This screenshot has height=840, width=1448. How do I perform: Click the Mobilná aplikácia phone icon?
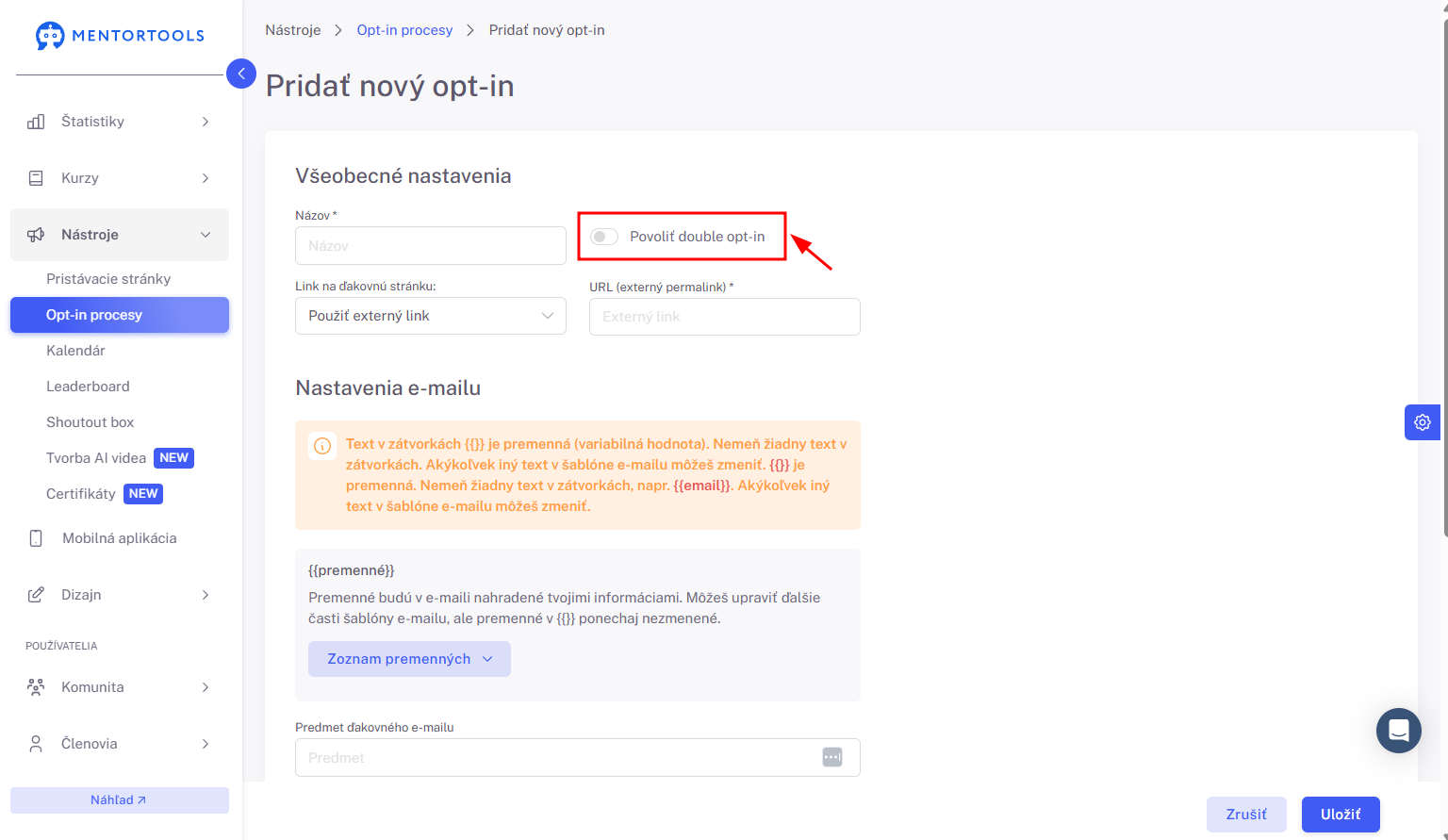coord(36,538)
